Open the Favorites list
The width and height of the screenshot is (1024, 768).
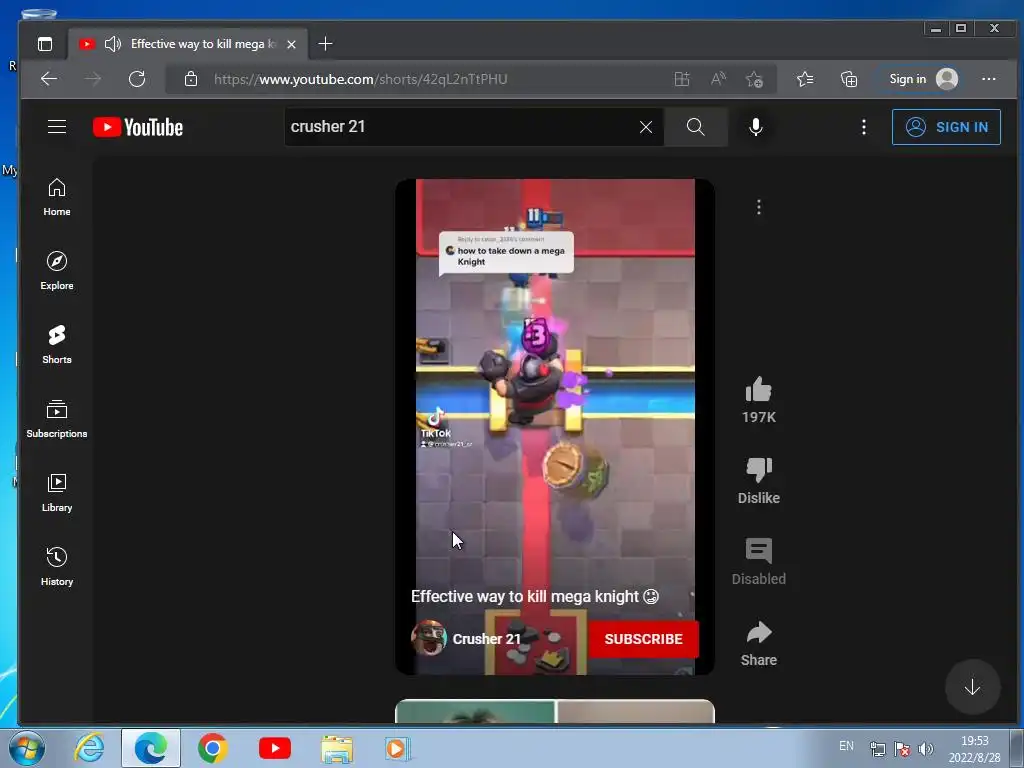click(805, 79)
